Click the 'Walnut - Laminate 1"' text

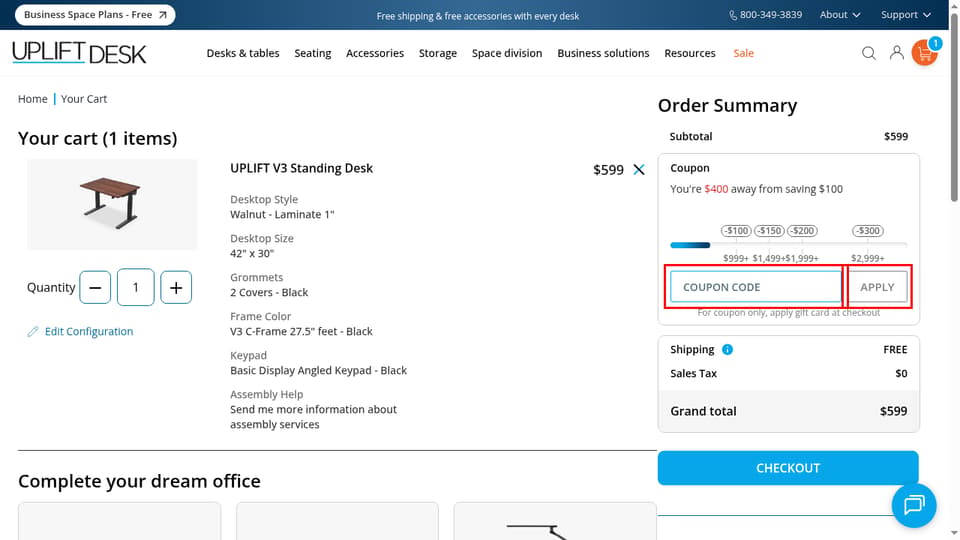tap(282, 214)
